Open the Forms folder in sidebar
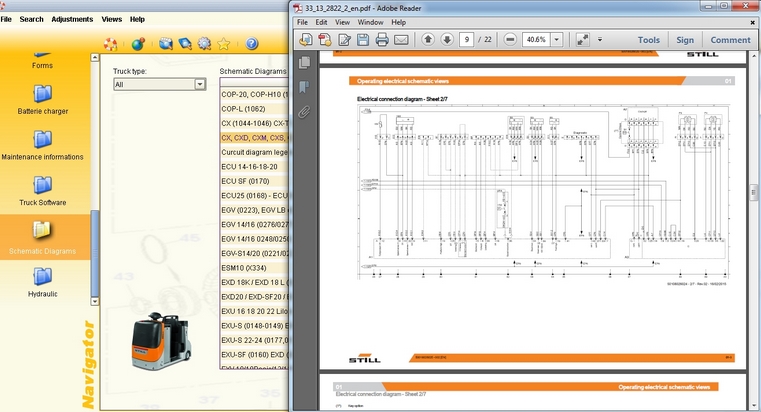Image resolution: width=761 pixels, height=412 pixels. coord(42,60)
